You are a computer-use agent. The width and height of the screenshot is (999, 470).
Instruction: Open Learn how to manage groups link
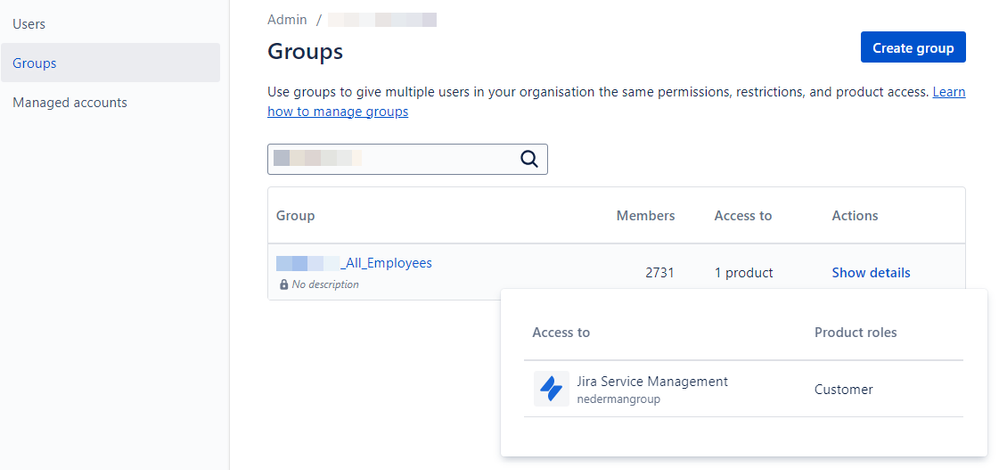338,112
